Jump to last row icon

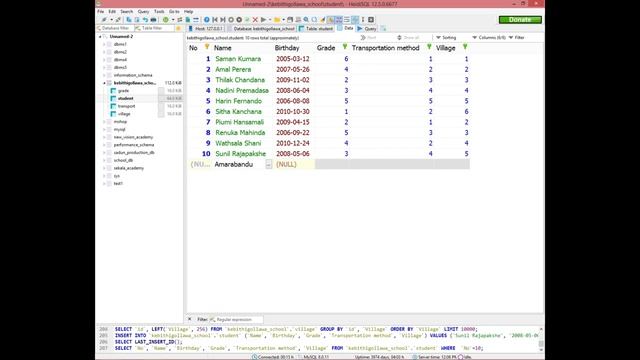(223, 20)
